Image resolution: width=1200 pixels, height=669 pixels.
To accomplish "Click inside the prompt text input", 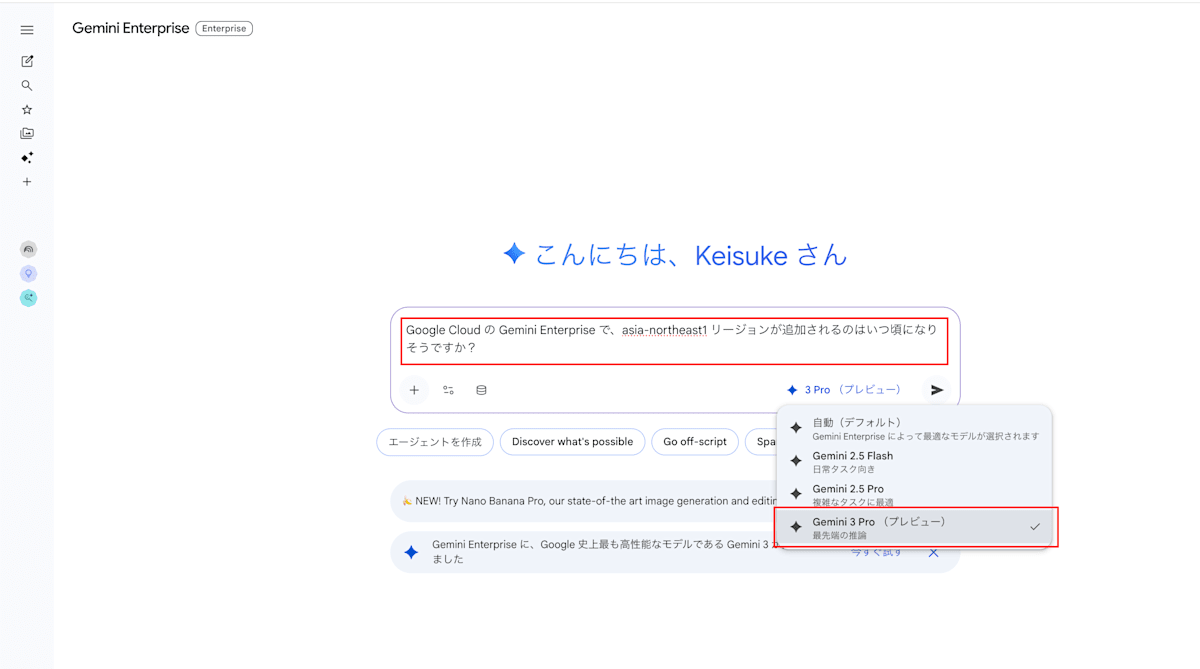I will [675, 340].
